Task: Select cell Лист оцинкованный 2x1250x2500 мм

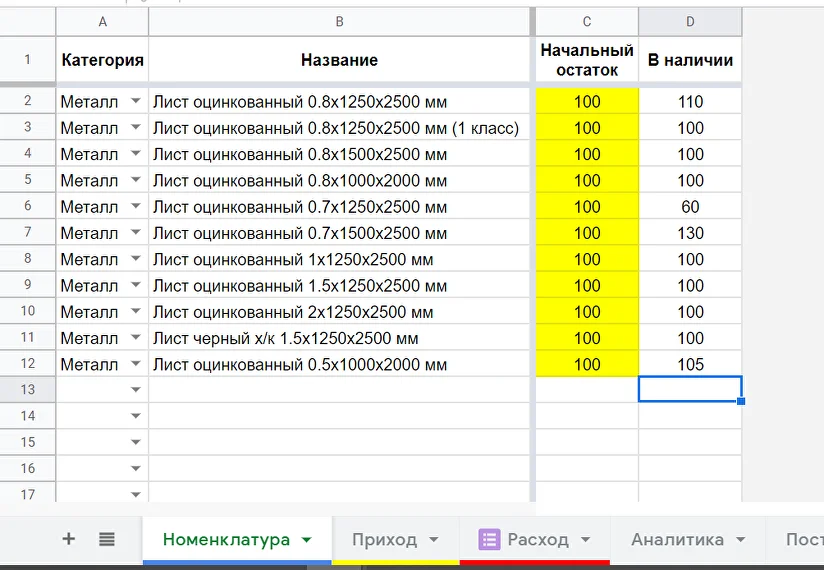Action: point(339,312)
